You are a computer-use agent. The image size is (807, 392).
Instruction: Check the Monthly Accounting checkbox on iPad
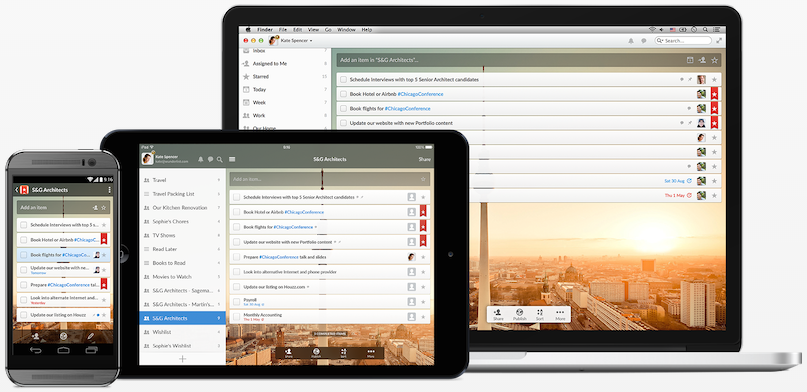[x=236, y=316]
